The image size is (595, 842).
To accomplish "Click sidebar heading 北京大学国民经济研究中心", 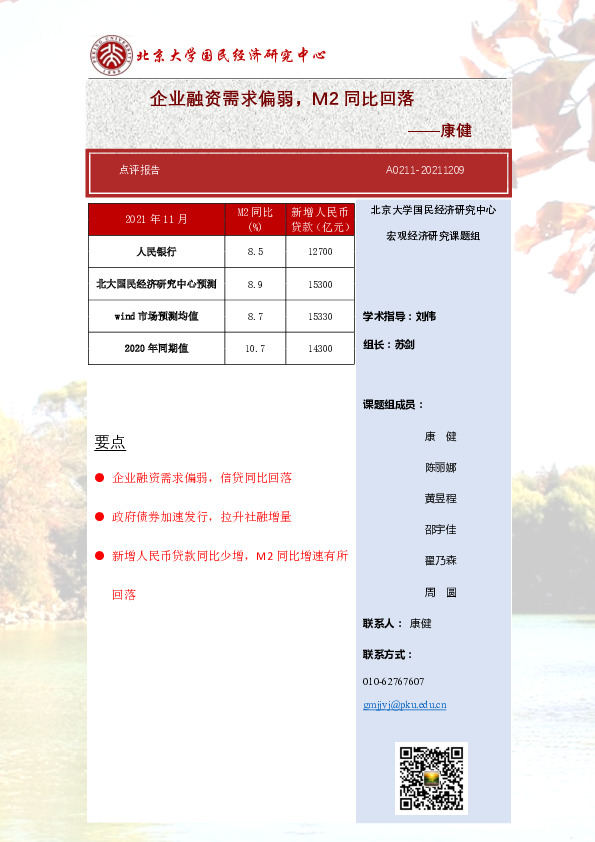I will pyautogui.click(x=433, y=210).
